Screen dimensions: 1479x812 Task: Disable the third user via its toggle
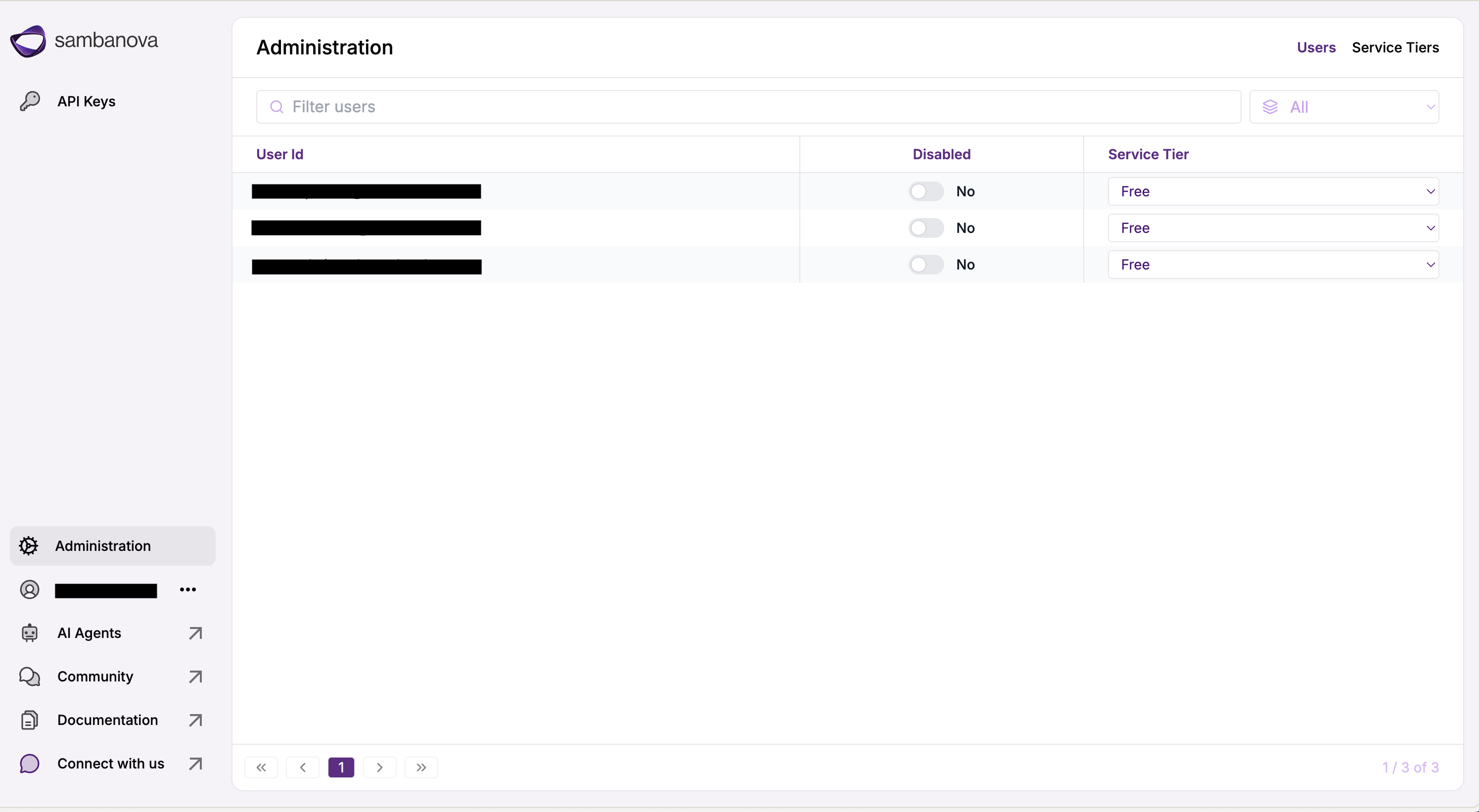[x=925, y=265]
